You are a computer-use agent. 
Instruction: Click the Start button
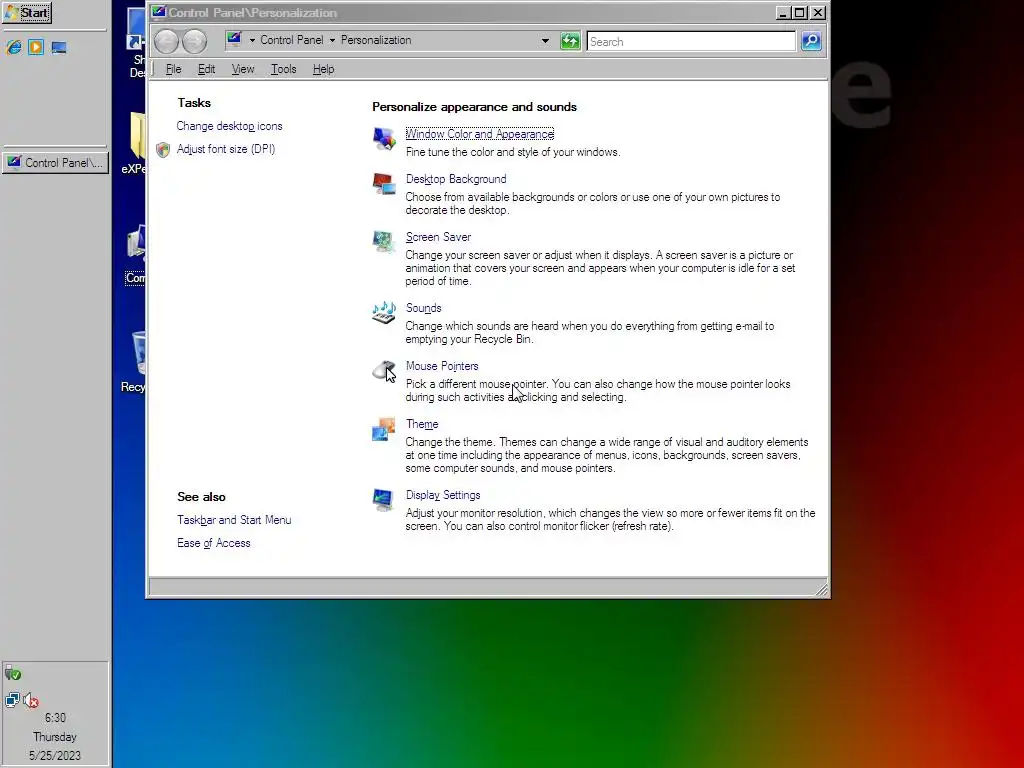pos(27,12)
